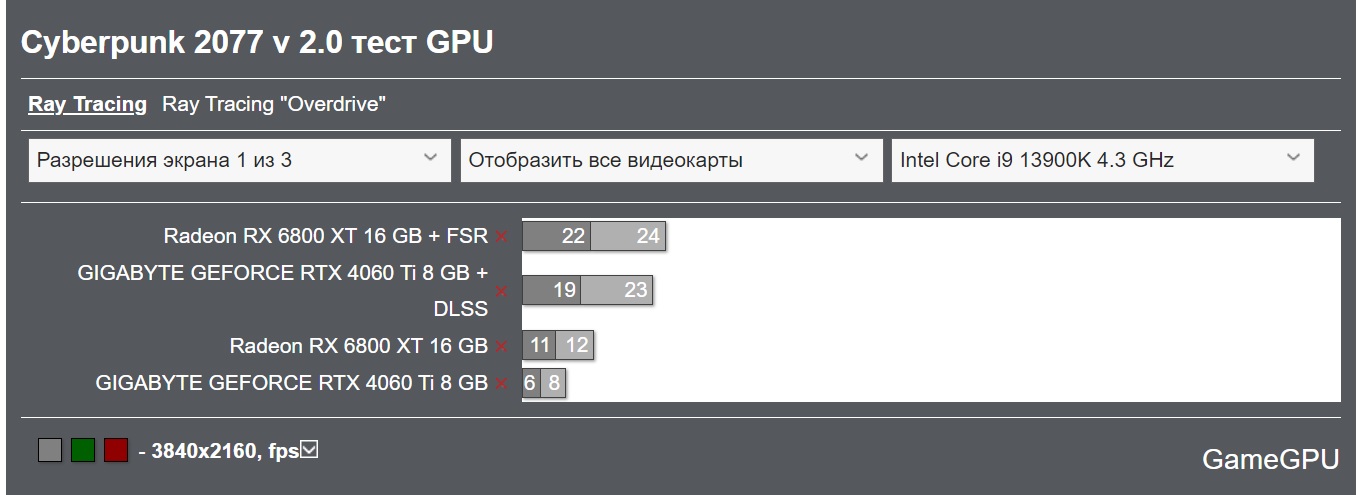Screen dimensions: 1359x495
Task: Remove Radeon RX 6800 XT + FSR row
Action: point(502,237)
